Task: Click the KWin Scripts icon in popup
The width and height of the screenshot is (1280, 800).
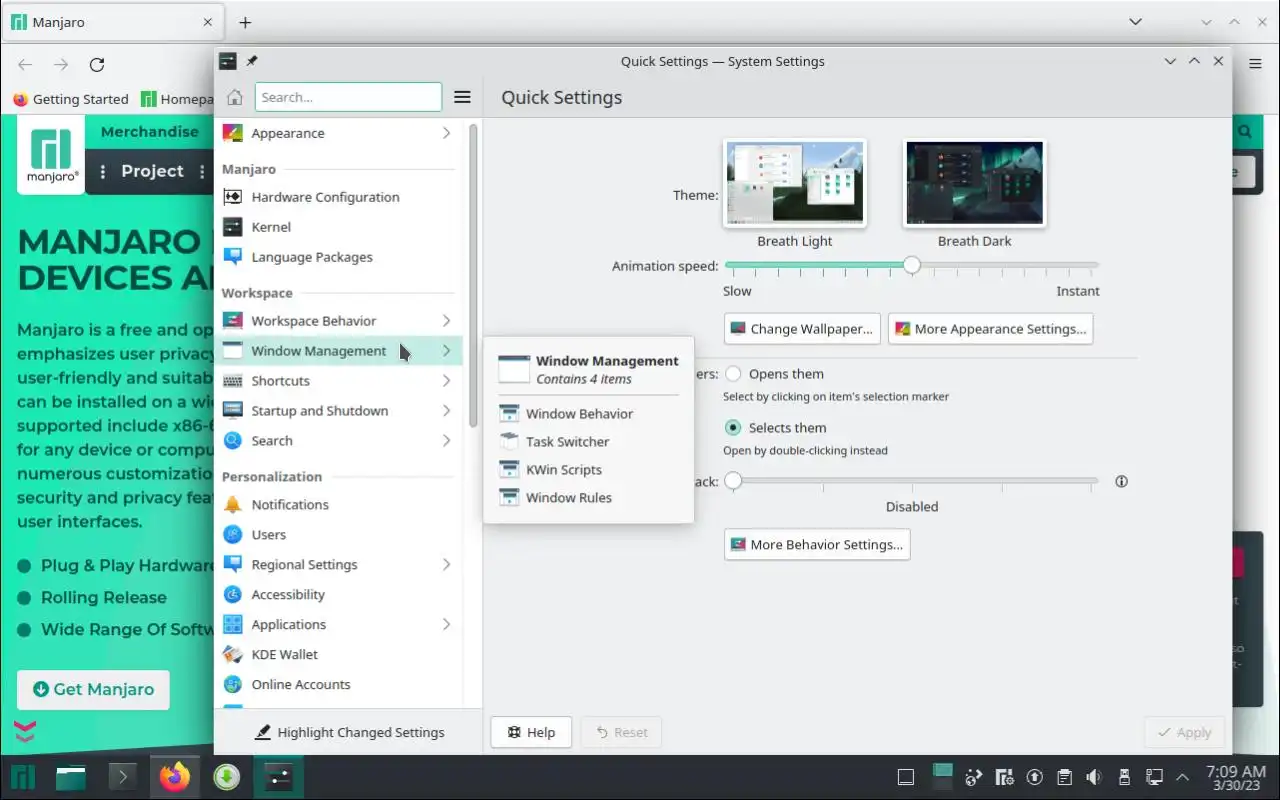Action: click(509, 470)
